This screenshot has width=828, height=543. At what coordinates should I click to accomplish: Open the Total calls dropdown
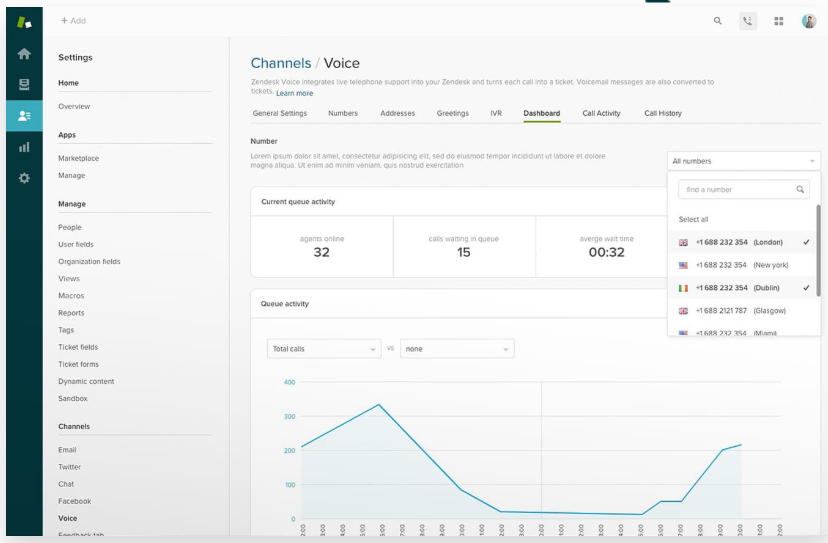click(x=324, y=349)
